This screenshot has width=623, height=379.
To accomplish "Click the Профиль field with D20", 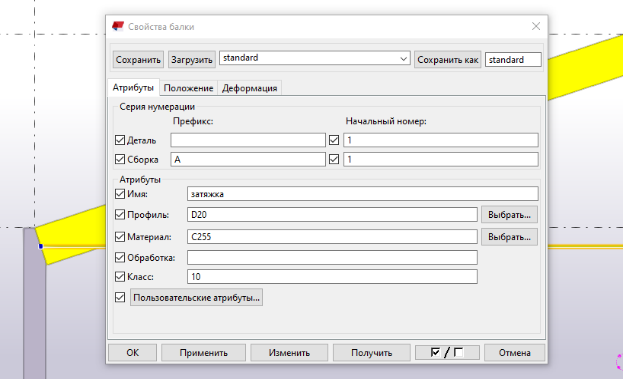I will [x=332, y=215].
